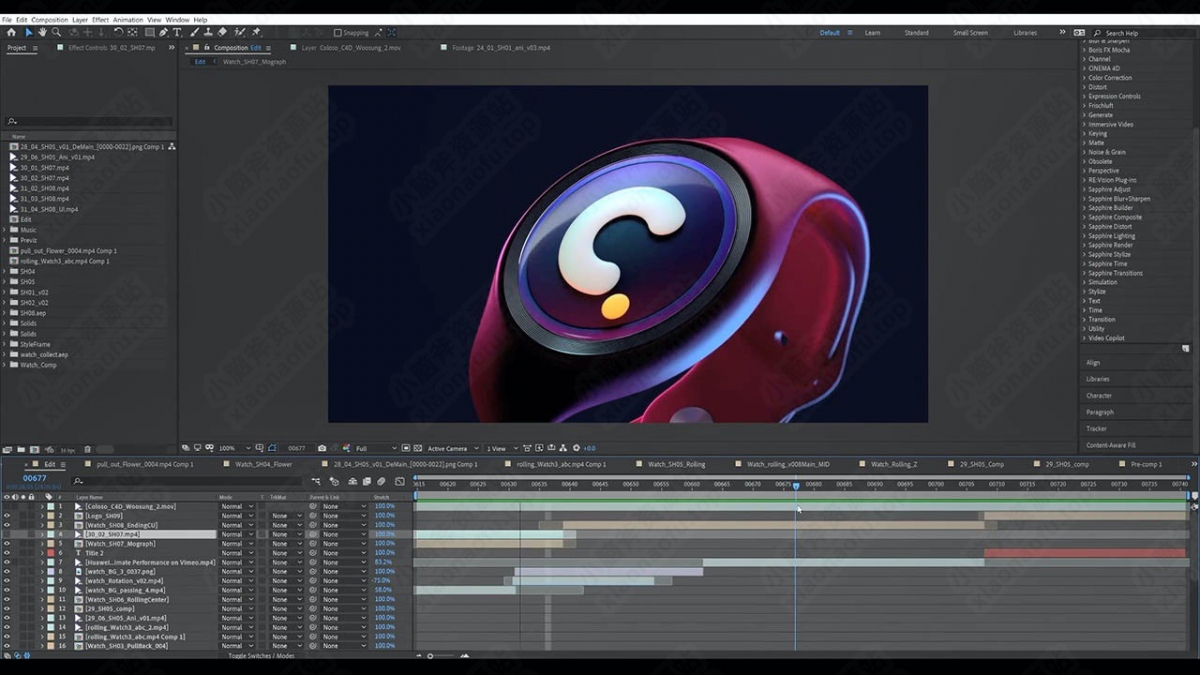Toggle visibility of Watch_SH07_Mograph layer
Screen dimensions: 1200x675
tap(7, 544)
